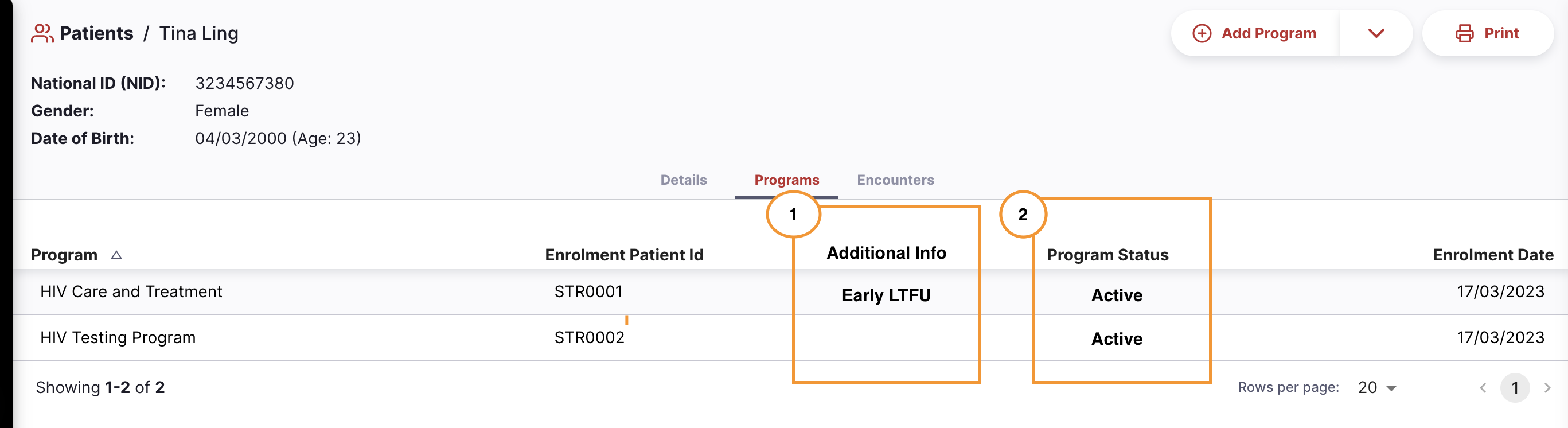
Task: Switch to the Details tab
Action: (x=684, y=180)
